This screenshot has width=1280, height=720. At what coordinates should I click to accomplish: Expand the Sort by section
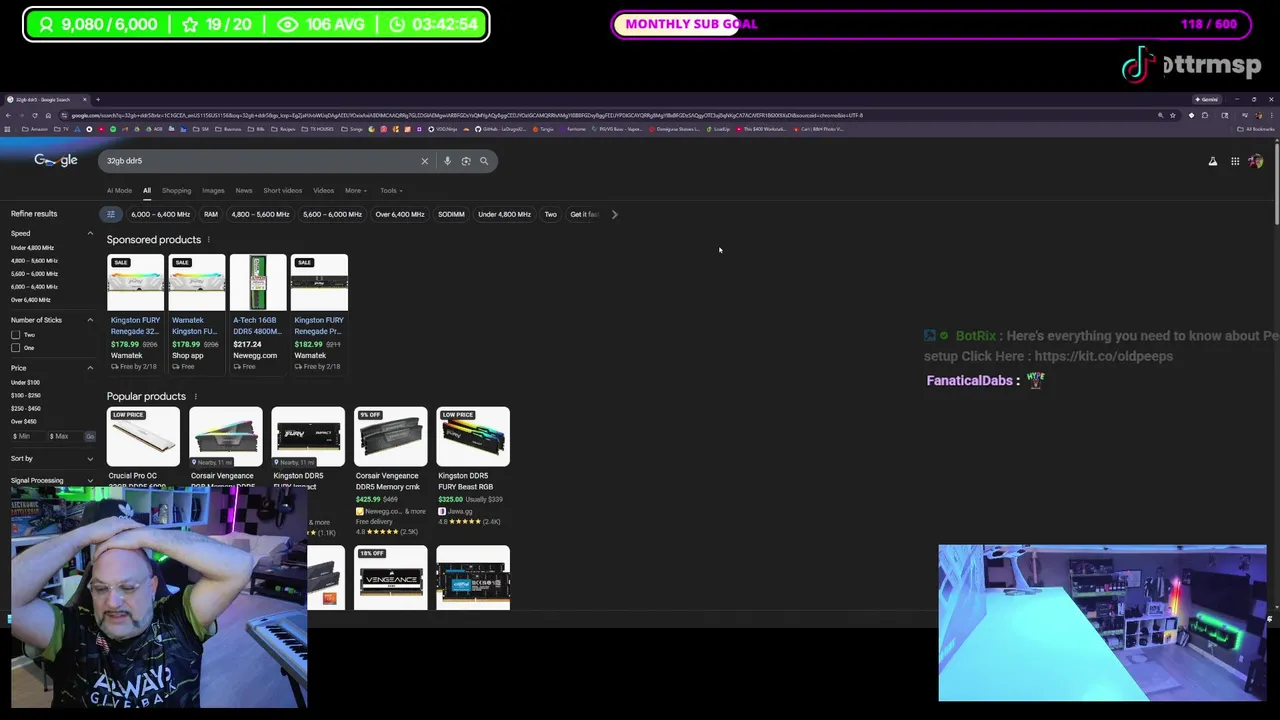click(90, 459)
